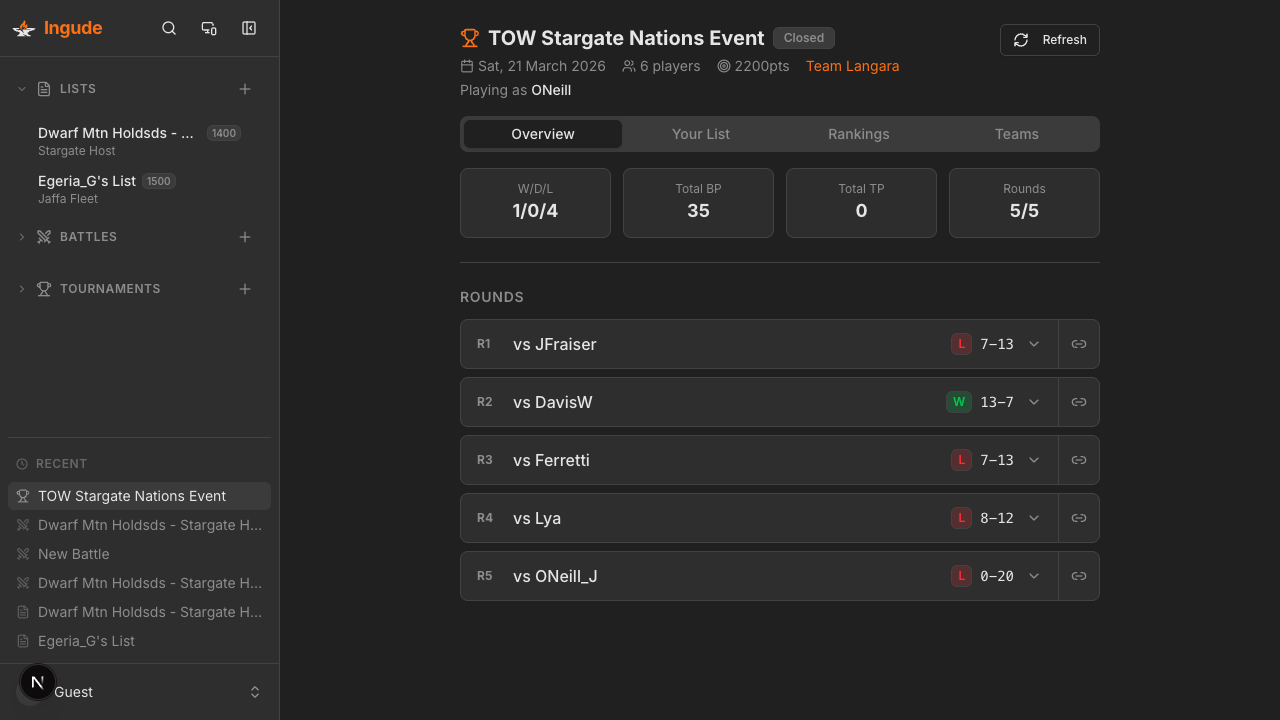Expand the BATTLES section chevron
This screenshot has height=720, width=1280.
[x=21, y=236]
